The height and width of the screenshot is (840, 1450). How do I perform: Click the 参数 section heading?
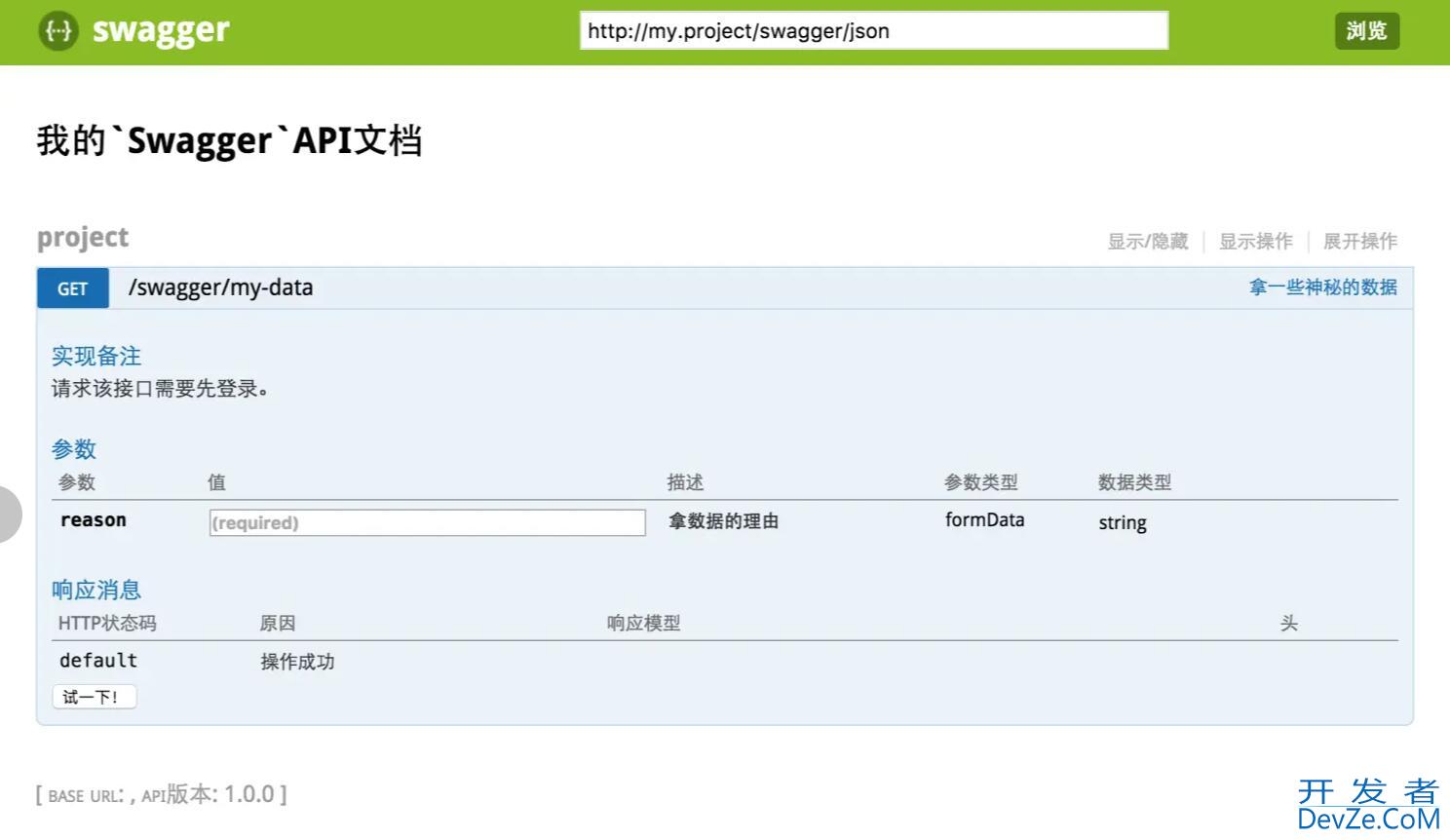coord(74,449)
